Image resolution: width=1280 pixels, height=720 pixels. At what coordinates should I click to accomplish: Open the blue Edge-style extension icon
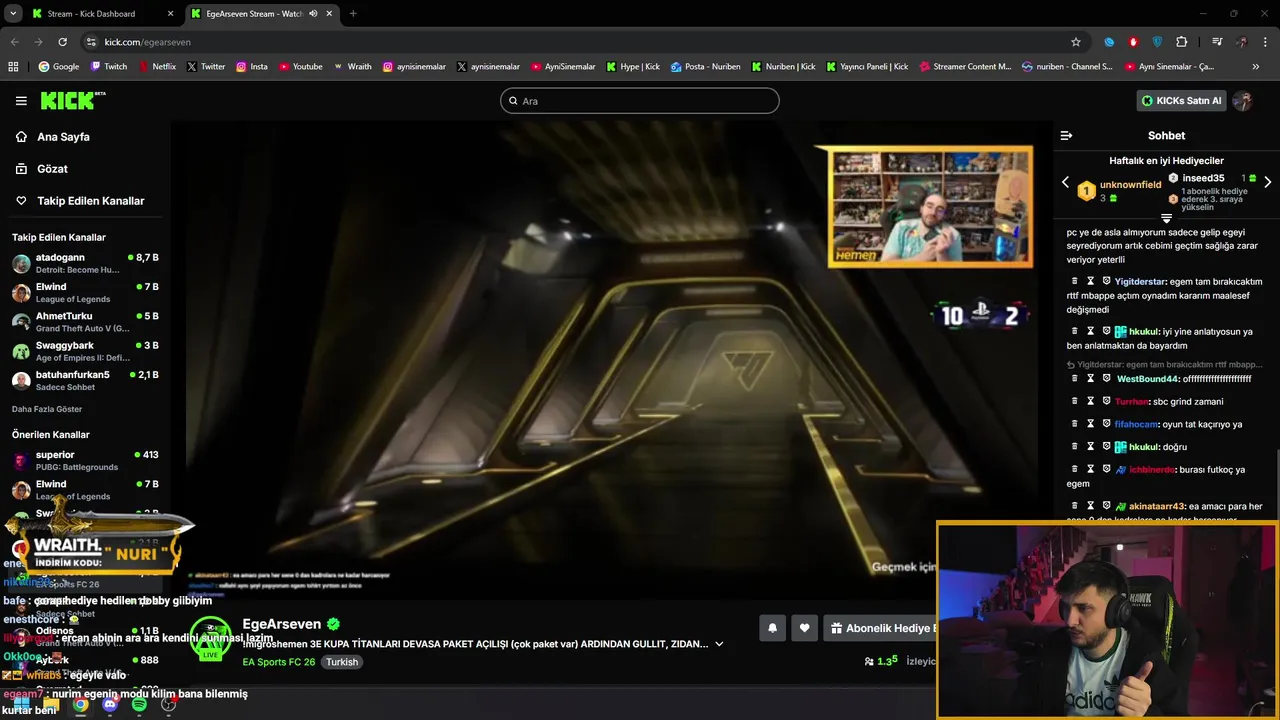1109,42
